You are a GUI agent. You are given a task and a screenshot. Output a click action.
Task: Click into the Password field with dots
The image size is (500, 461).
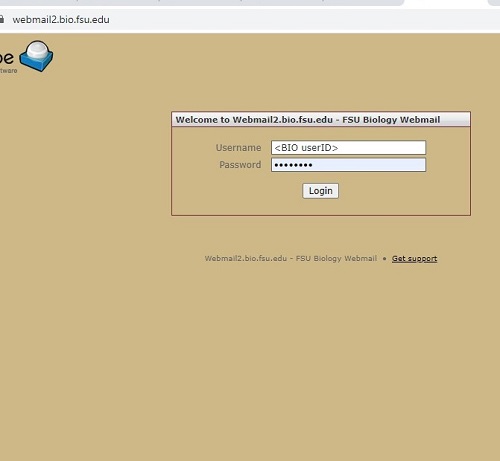pos(348,165)
